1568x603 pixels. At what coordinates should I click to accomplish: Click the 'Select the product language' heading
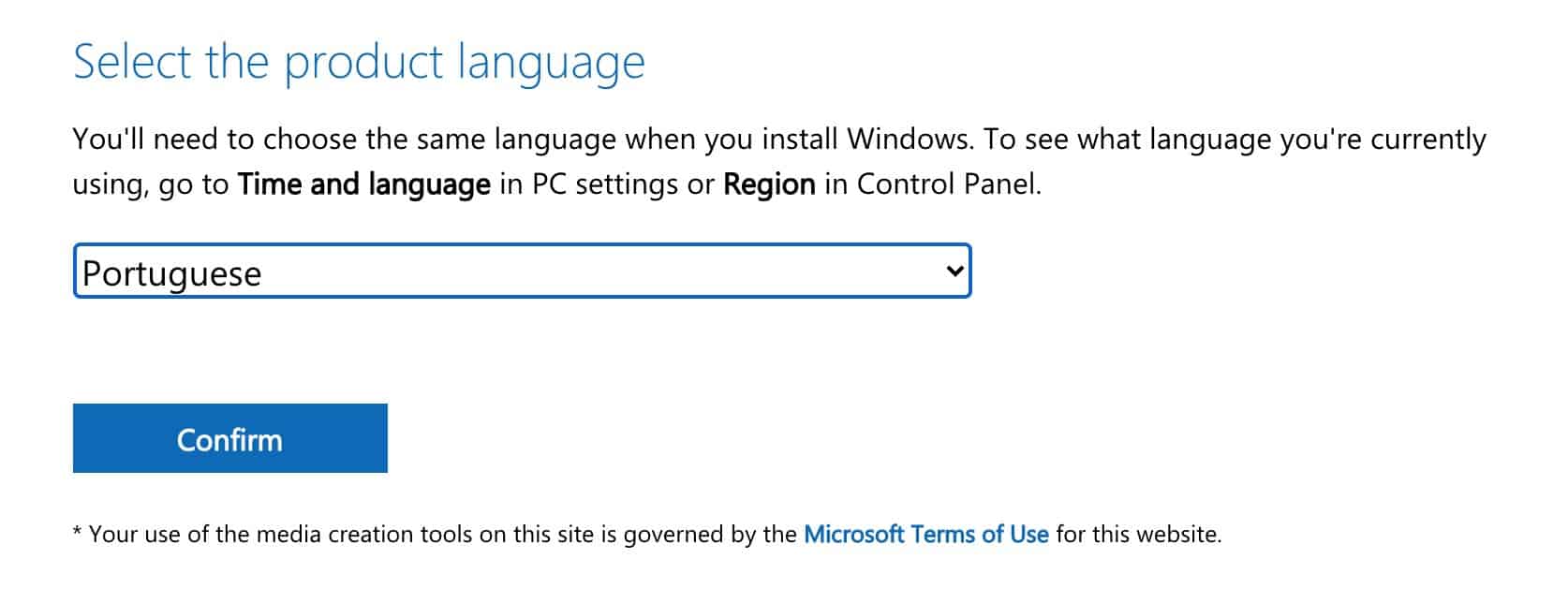[359, 63]
